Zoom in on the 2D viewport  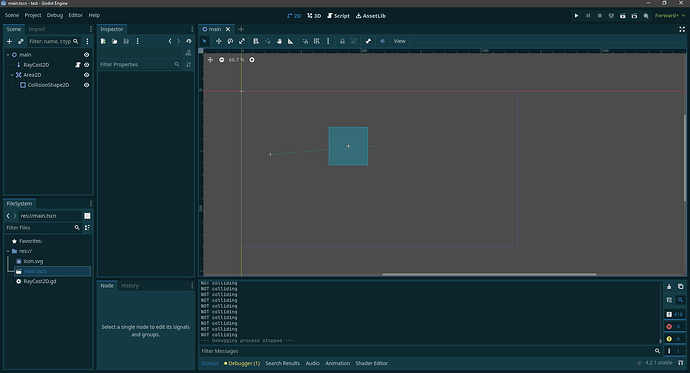[252, 60]
